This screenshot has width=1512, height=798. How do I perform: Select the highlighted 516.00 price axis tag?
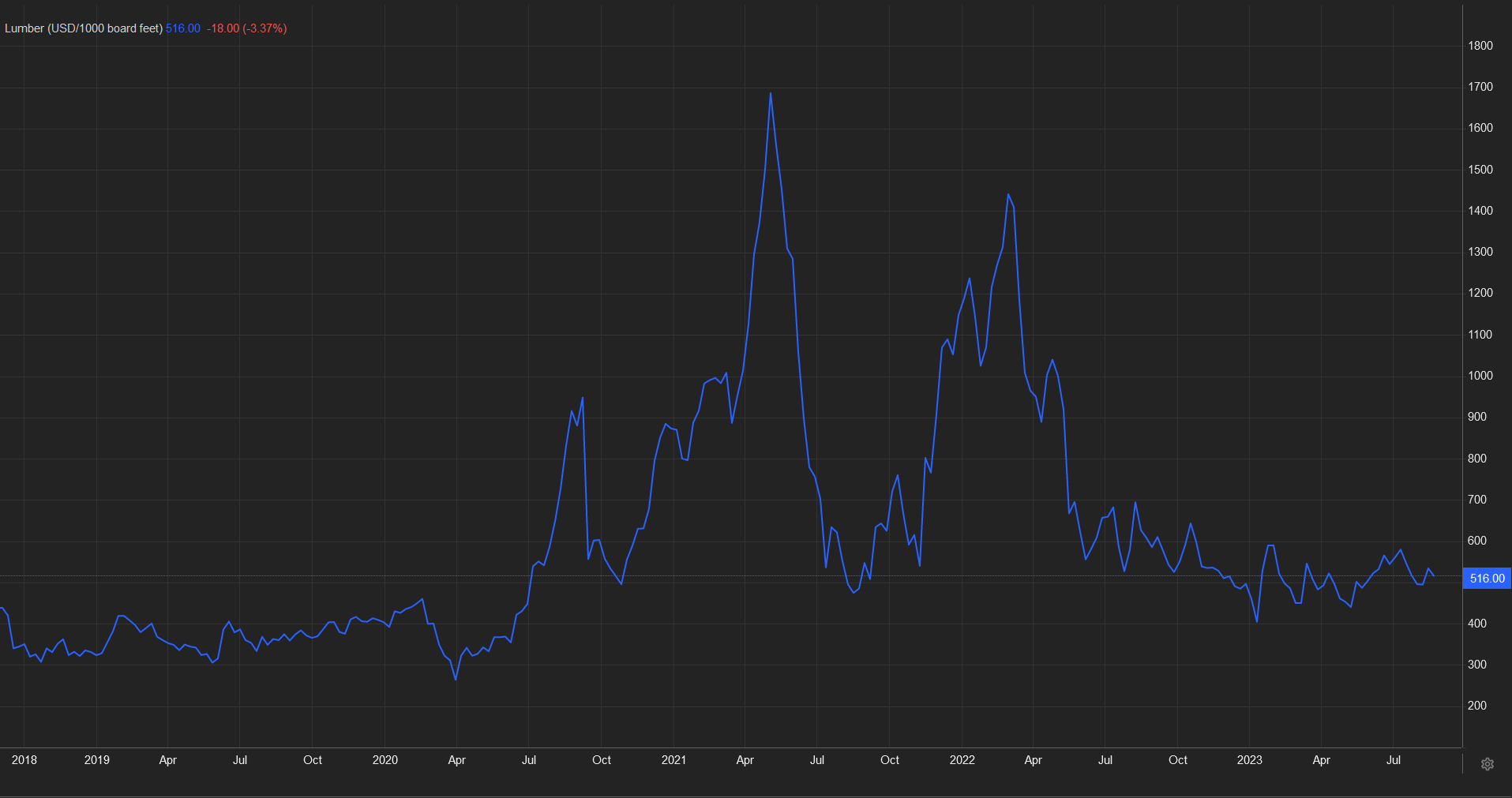point(1486,579)
